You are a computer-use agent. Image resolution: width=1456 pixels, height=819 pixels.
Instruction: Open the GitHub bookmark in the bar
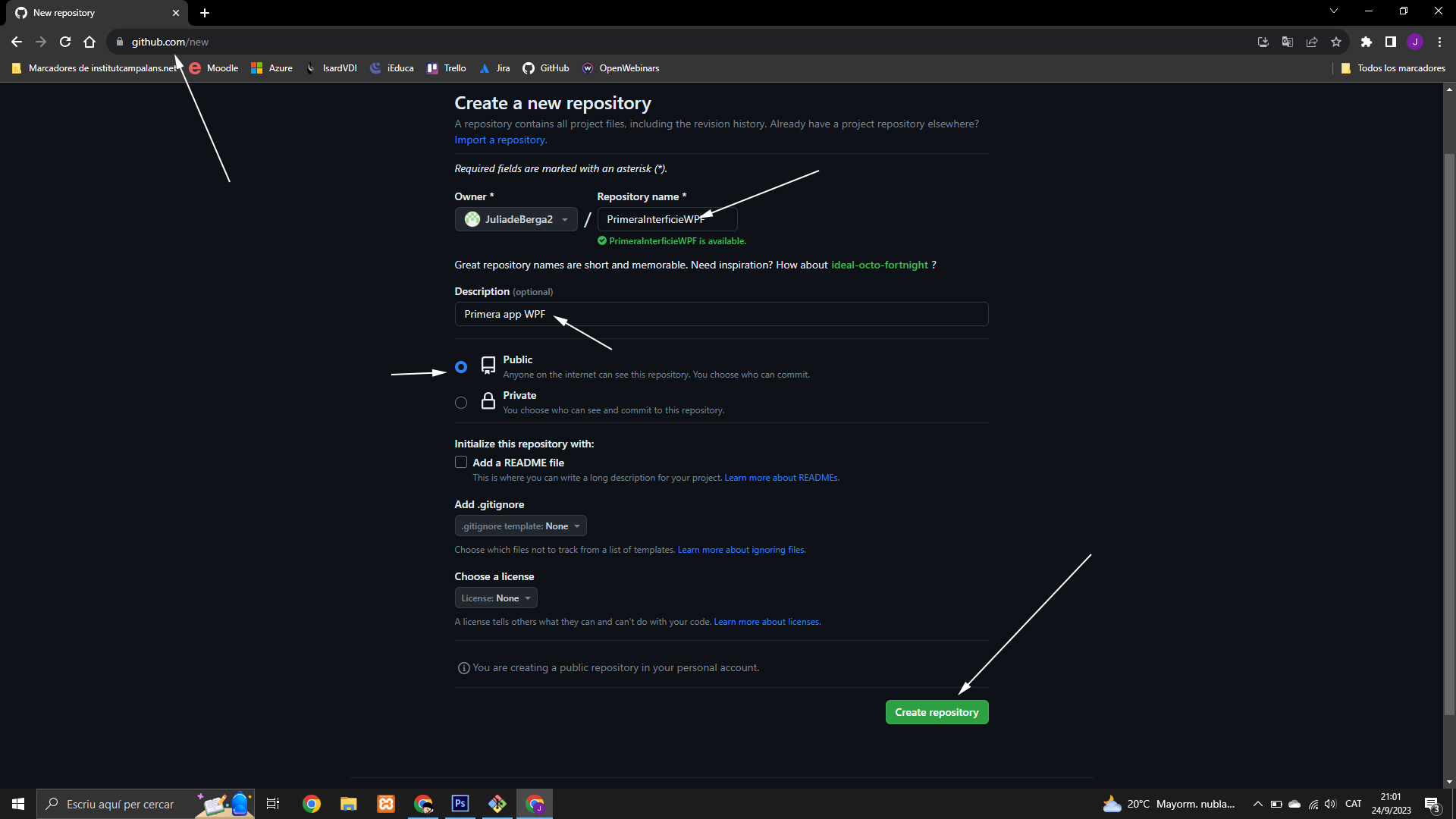click(546, 68)
